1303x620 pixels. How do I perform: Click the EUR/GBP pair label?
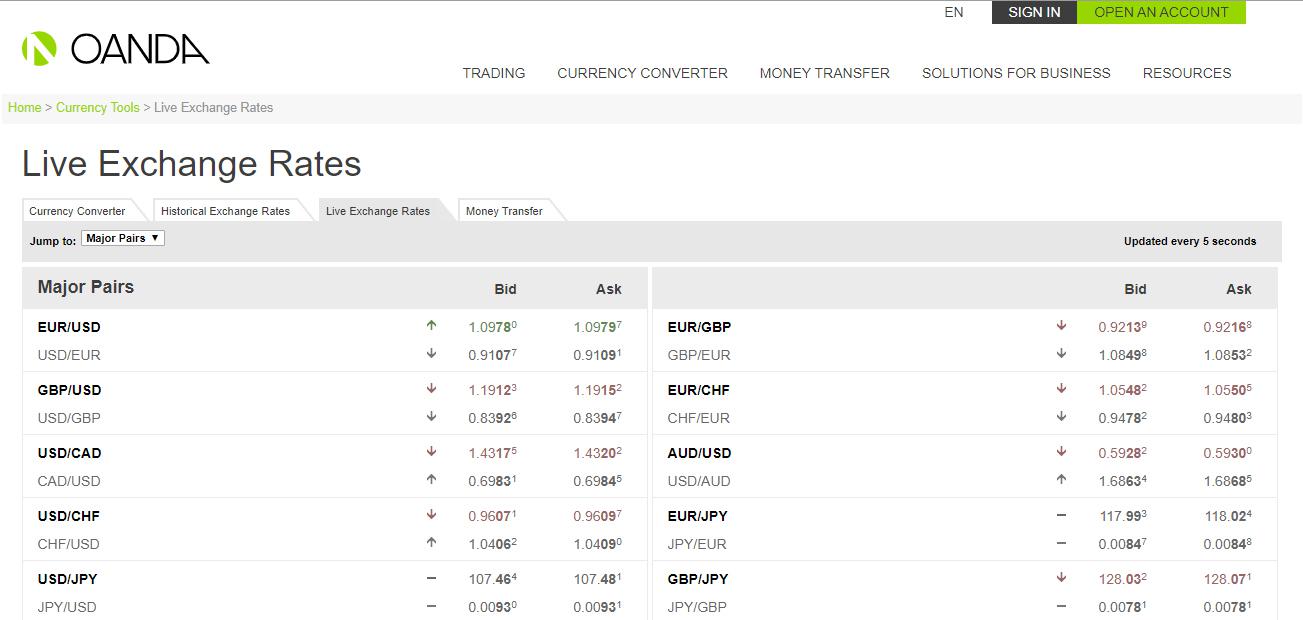pos(699,327)
